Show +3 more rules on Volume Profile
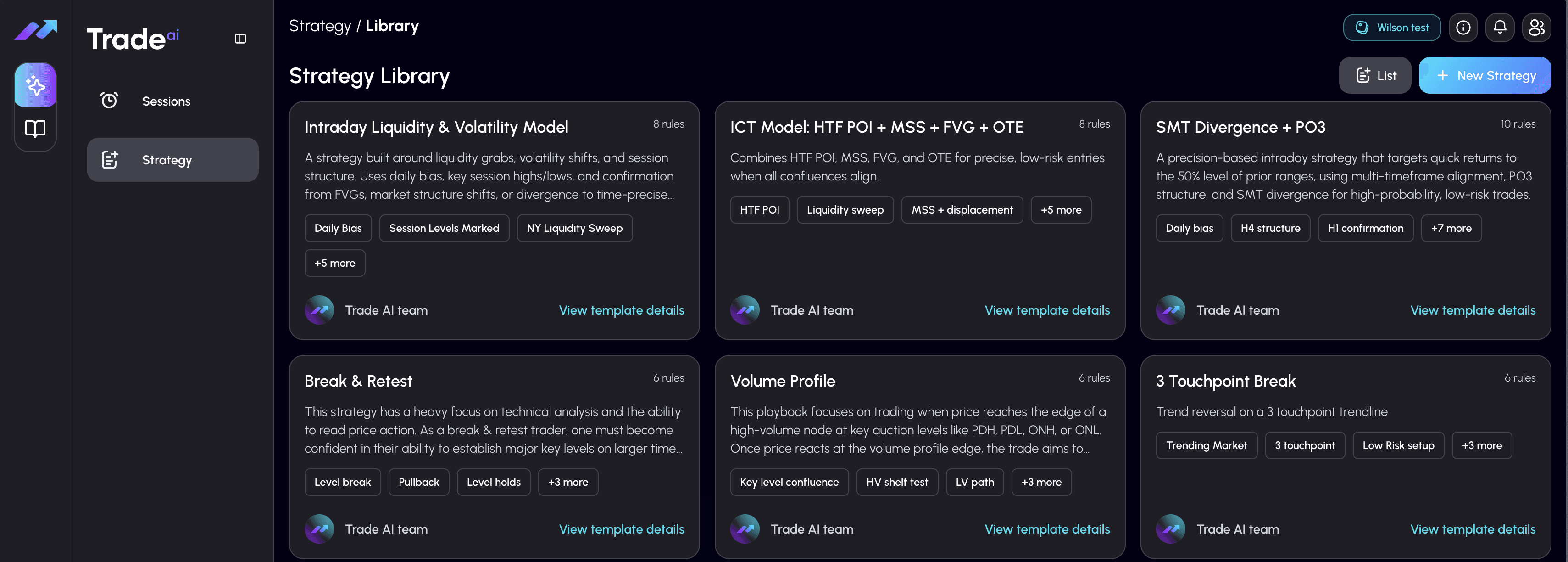Image resolution: width=1568 pixels, height=562 pixels. pyautogui.click(x=1041, y=482)
